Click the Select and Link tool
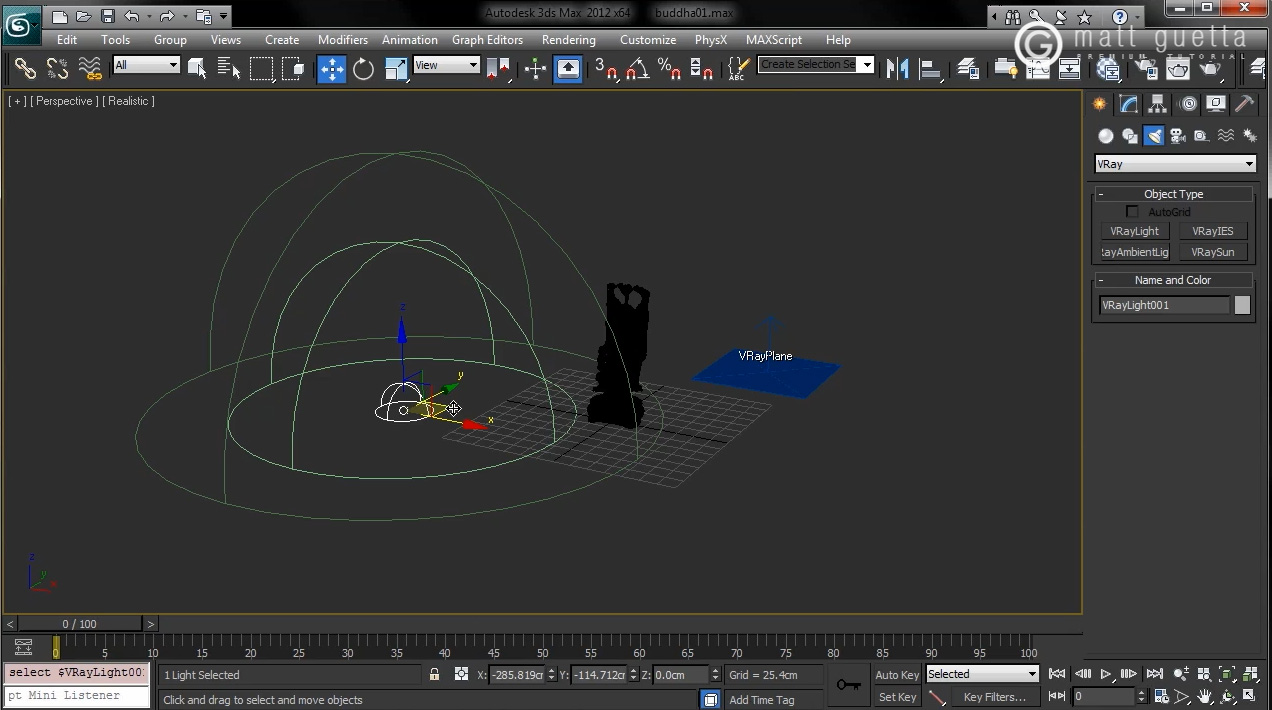The image size is (1272, 710). (x=25, y=68)
